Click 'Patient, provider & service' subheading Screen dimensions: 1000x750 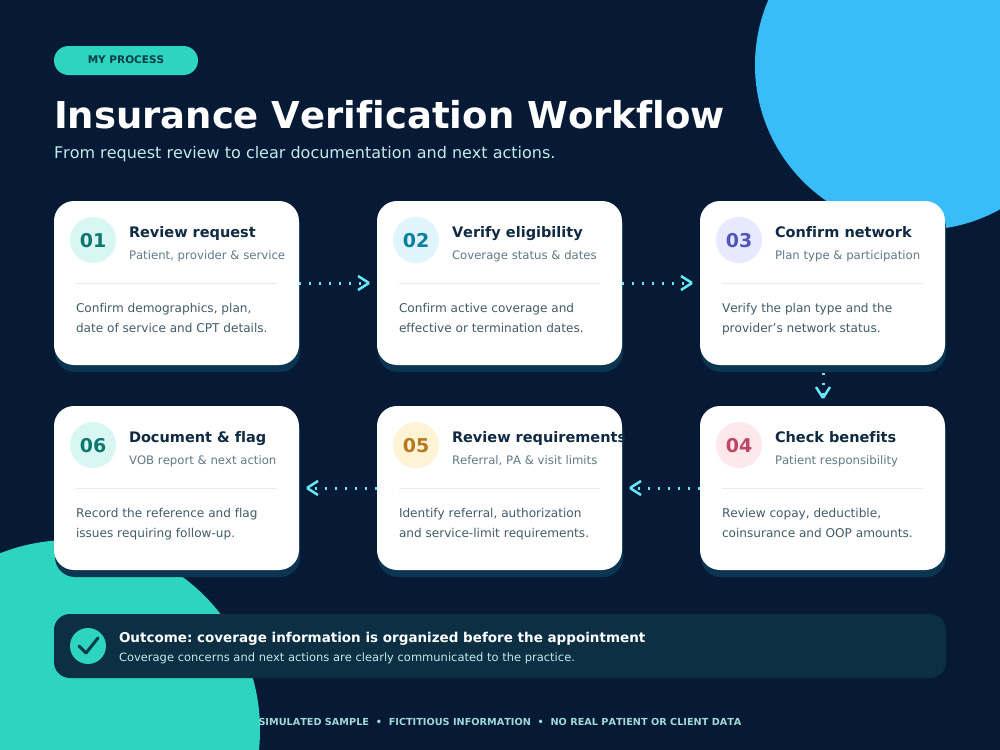point(207,255)
